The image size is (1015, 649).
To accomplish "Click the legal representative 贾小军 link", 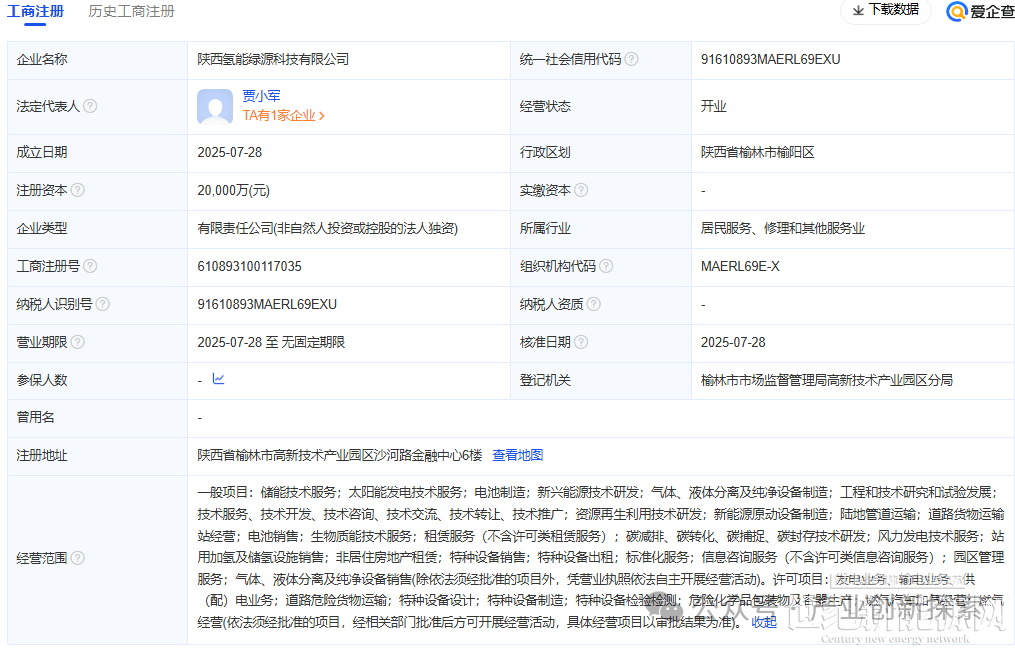I will [262, 95].
